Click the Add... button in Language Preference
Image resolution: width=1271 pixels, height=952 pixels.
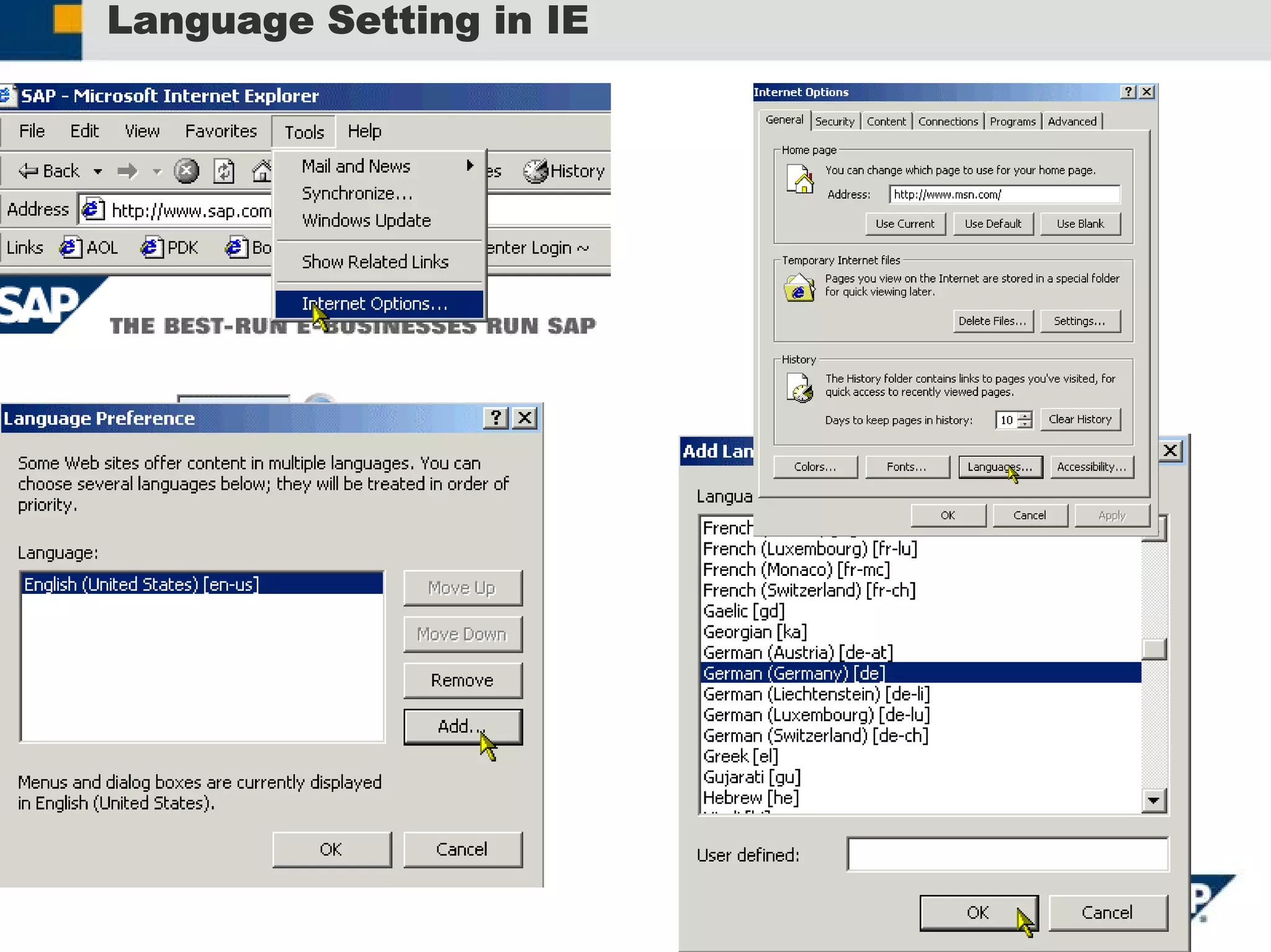coord(462,726)
